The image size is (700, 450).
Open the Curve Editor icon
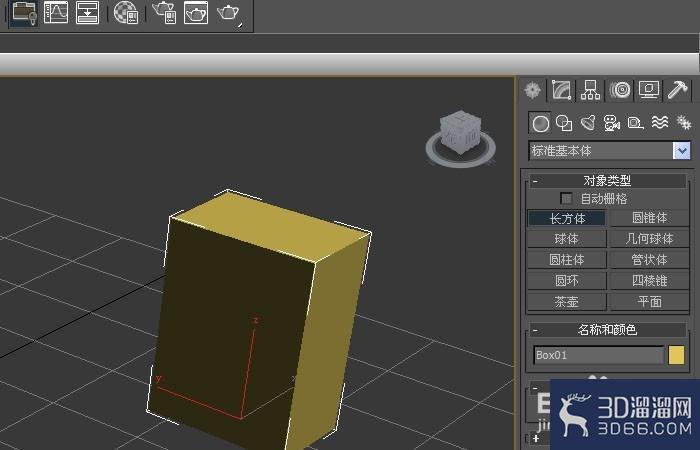tap(56, 12)
